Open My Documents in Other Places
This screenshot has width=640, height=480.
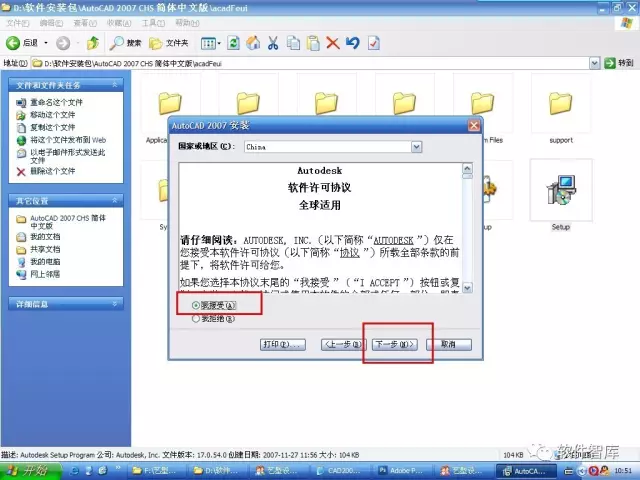pyautogui.click(x=45, y=237)
